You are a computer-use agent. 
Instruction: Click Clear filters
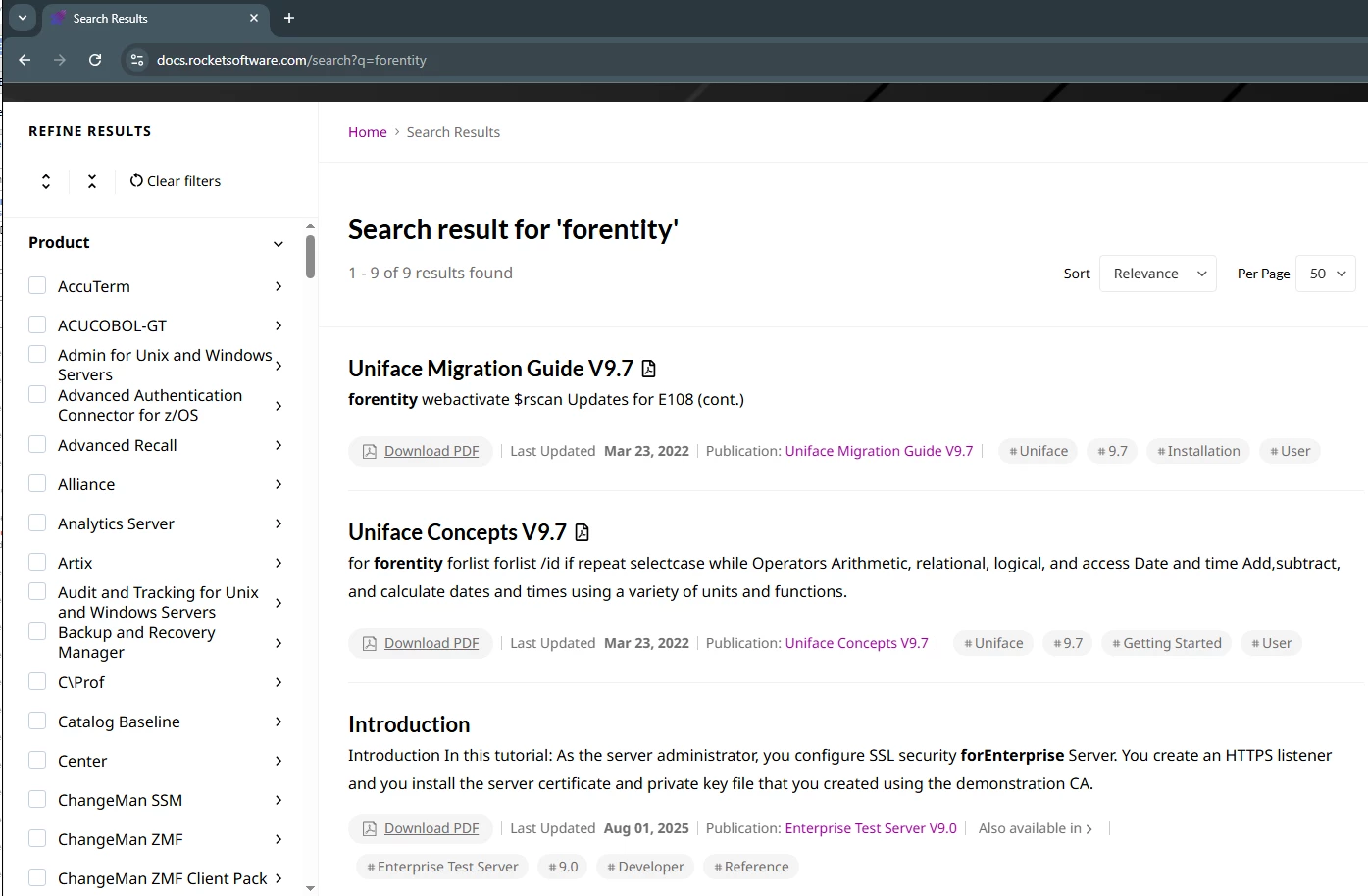(x=176, y=181)
